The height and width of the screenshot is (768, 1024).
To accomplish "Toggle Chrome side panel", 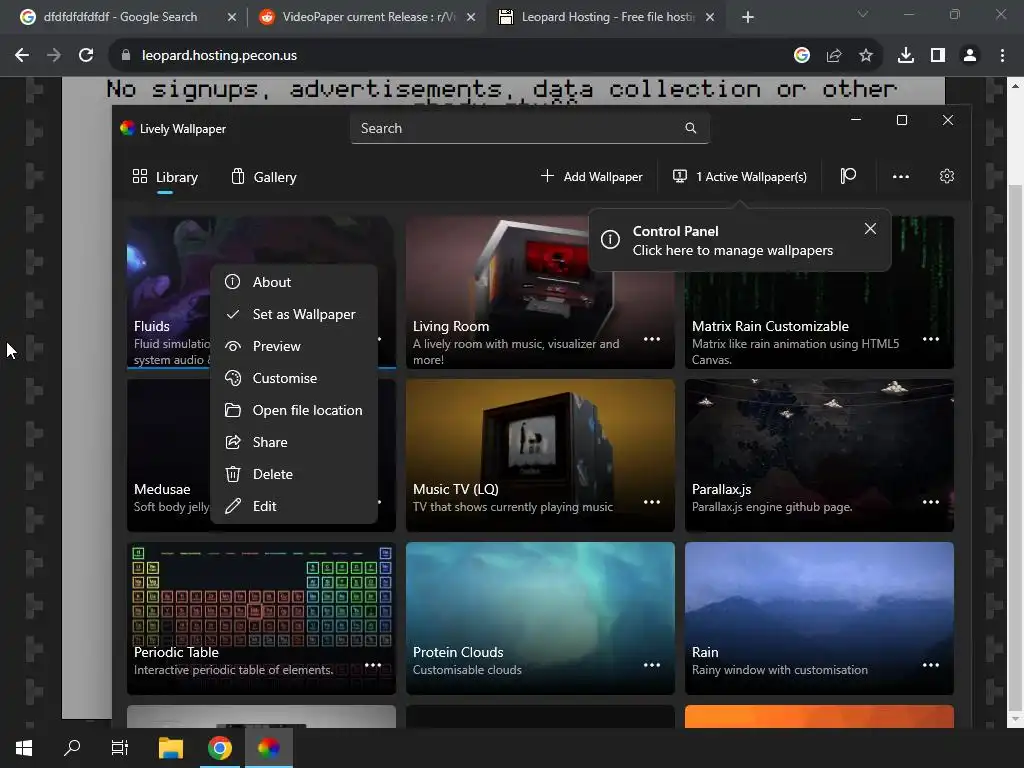I will click(x=938, y=56).
